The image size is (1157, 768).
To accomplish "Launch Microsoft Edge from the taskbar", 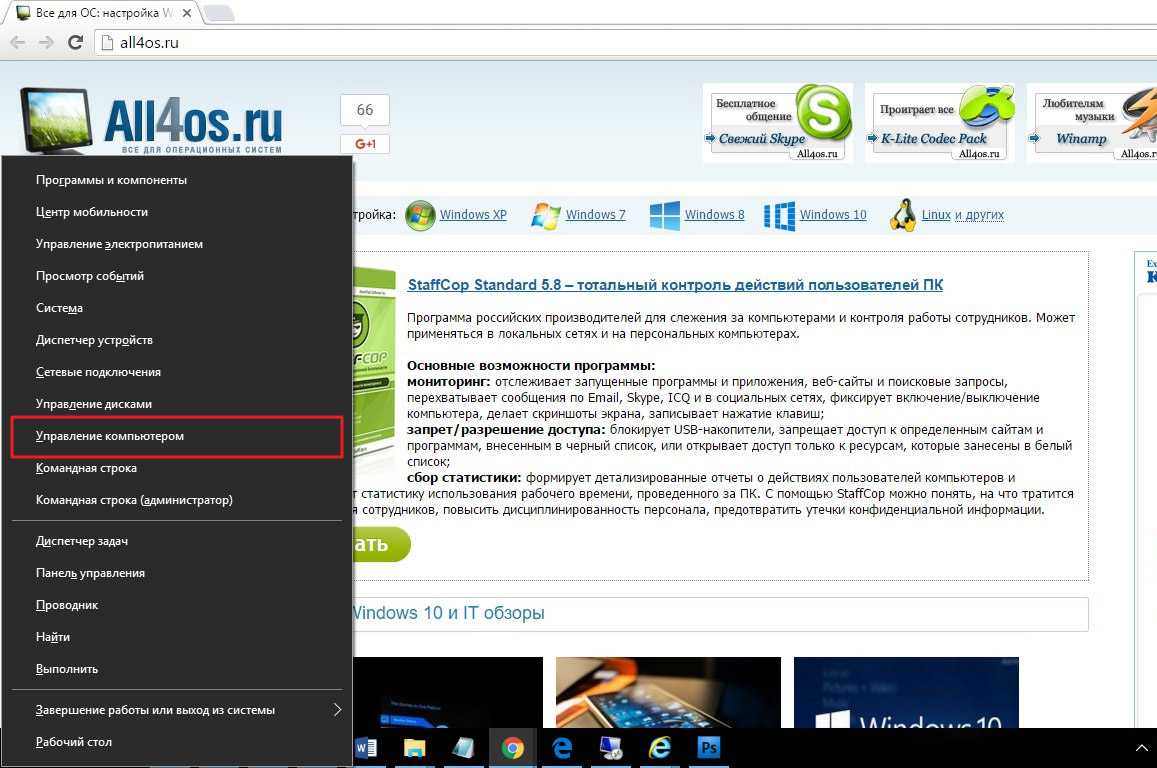I will coord(562,748).
